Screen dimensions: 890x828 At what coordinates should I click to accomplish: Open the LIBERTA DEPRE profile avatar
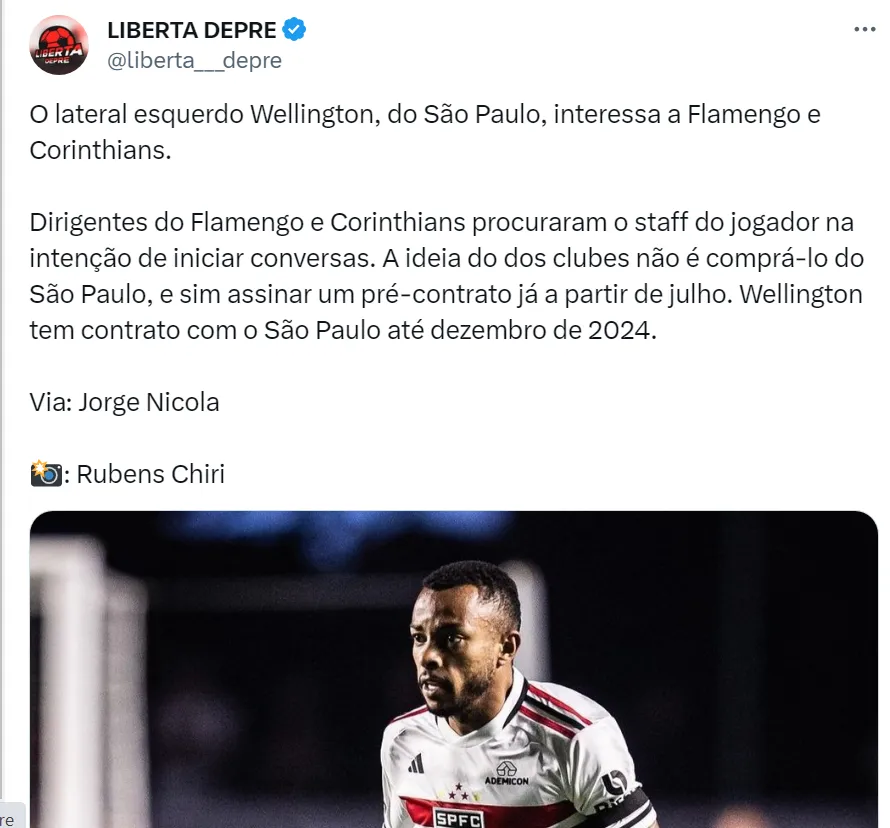click(x=58, y=45)
